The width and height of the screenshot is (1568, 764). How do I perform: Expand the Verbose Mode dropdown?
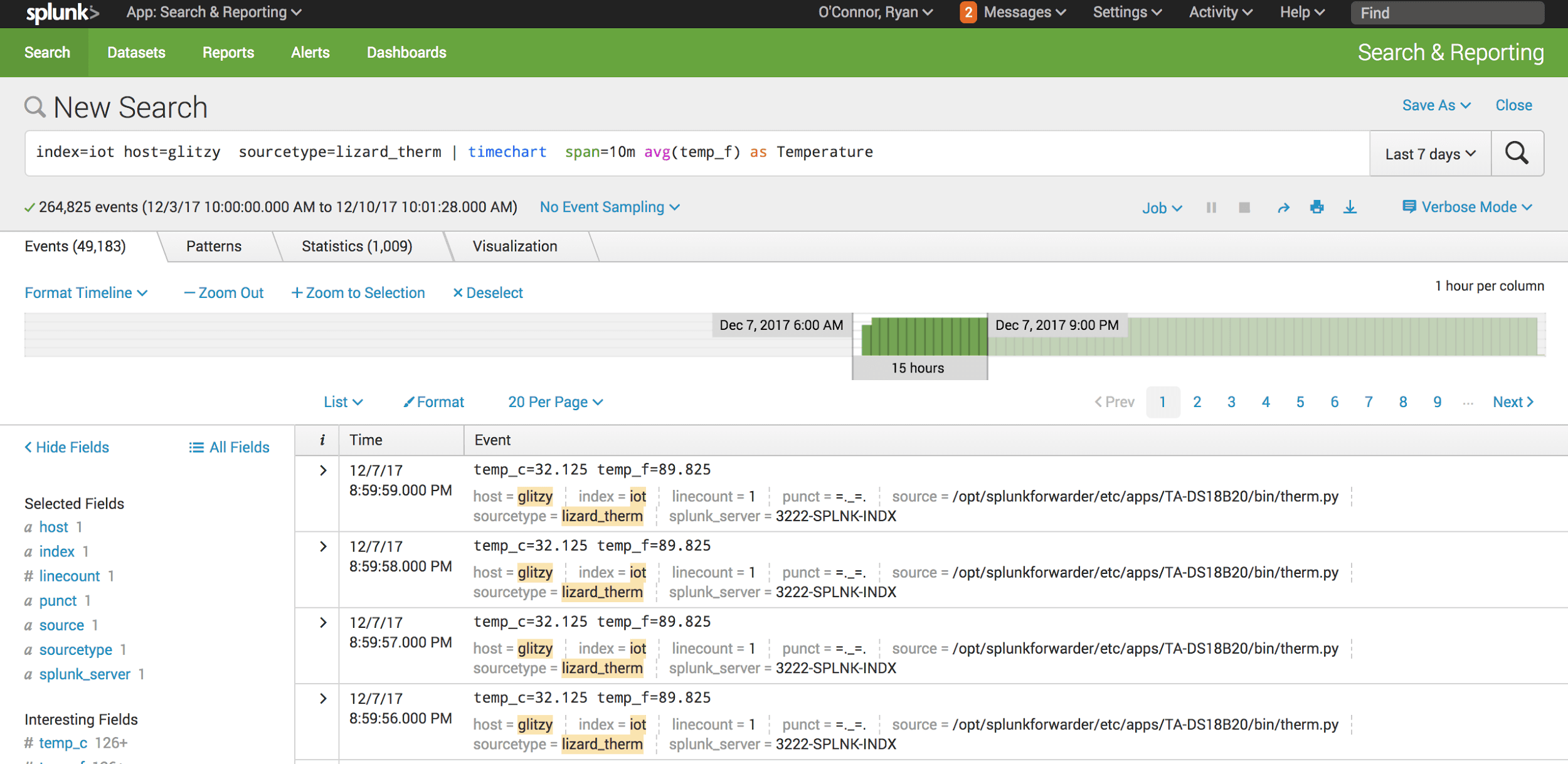tap(1467, 207)
